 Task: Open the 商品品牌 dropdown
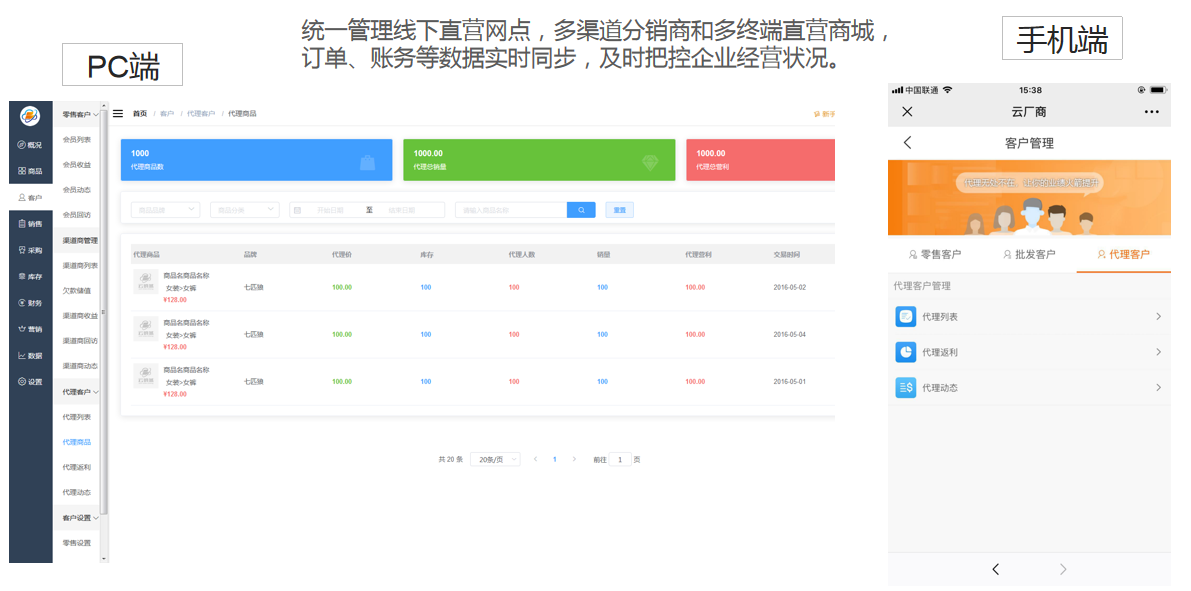click(166, 210)
